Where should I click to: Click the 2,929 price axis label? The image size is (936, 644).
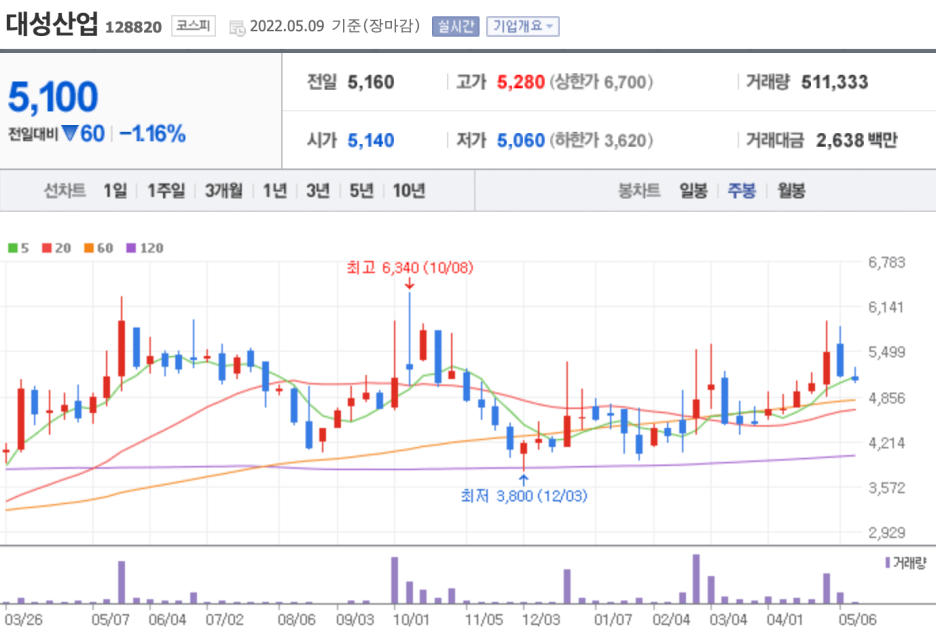886,533
